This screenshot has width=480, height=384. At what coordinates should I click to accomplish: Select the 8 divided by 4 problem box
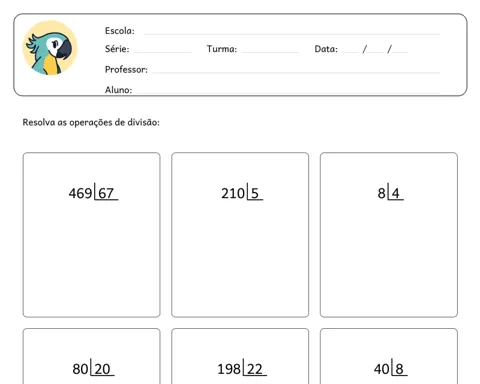point(389,235)
